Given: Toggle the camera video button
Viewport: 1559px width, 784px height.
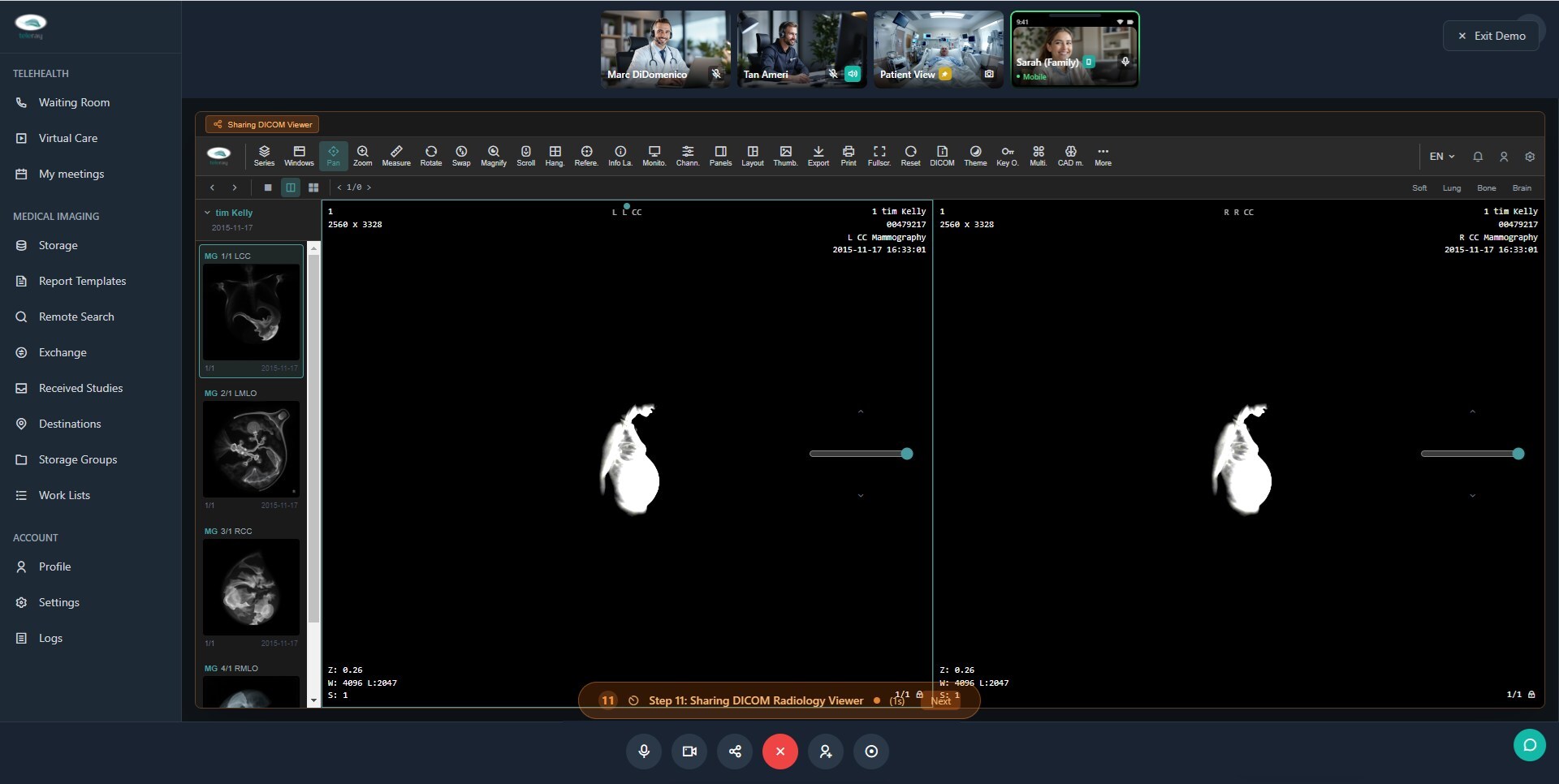Looking at the screenshot, I should 689,752.
